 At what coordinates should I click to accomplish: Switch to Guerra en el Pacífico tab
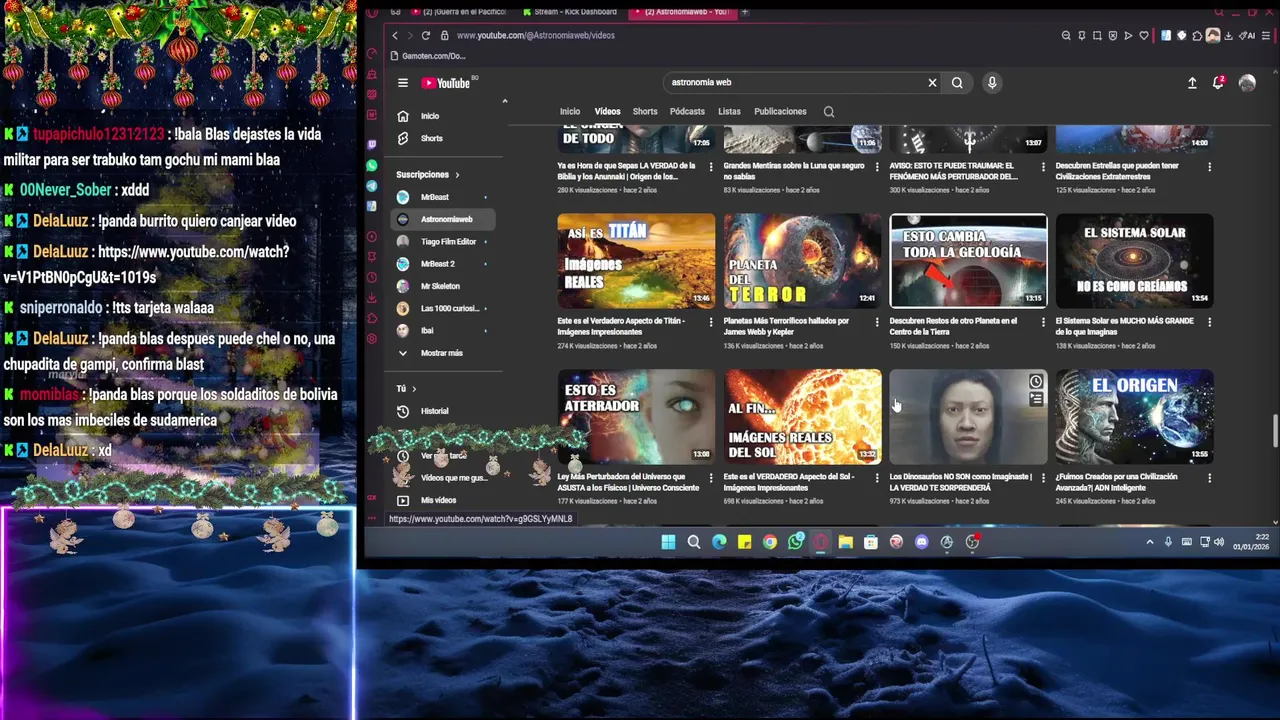[x=459, y=12]
